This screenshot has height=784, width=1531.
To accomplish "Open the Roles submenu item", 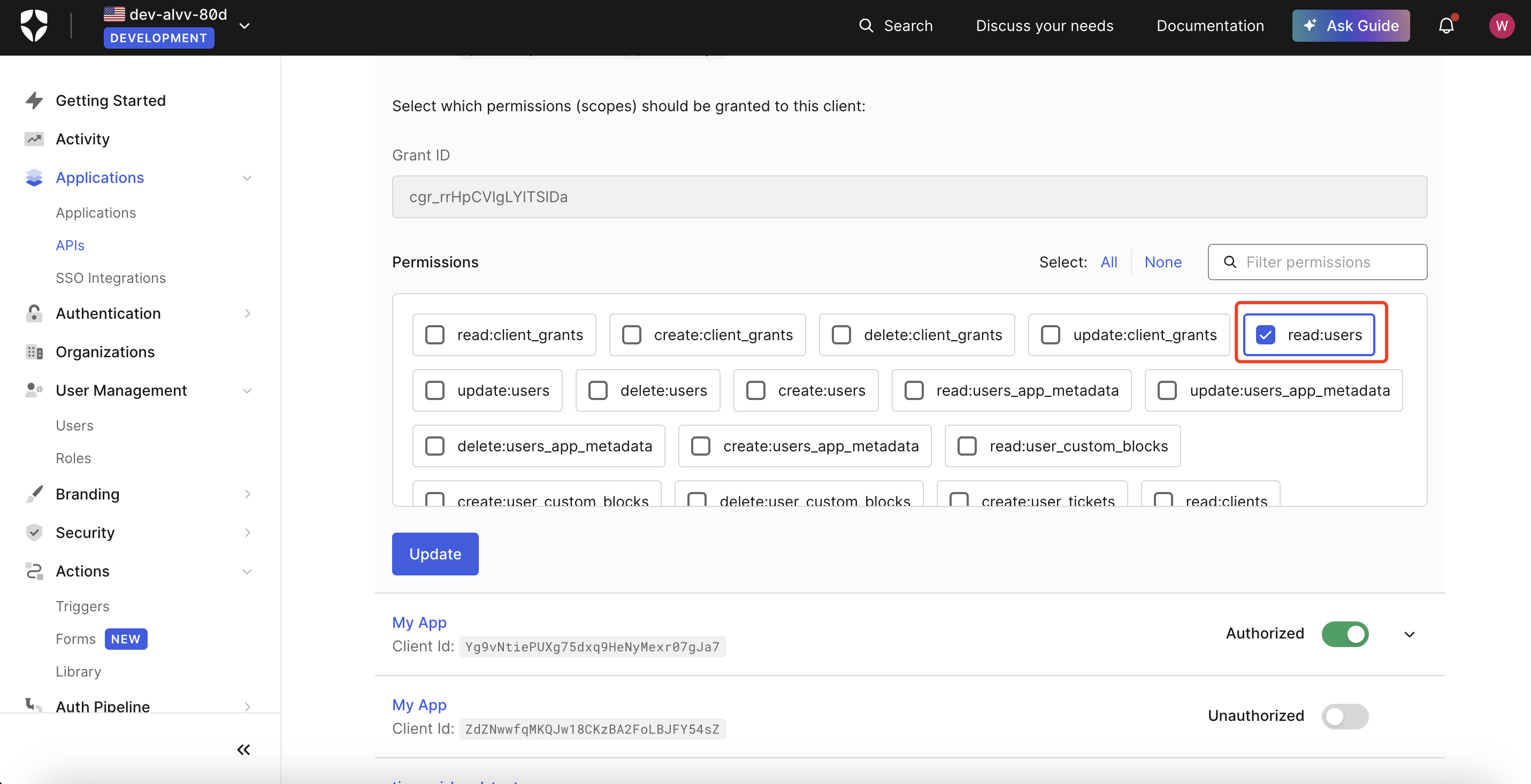I will pyautogui.click(x=73, y=458).
